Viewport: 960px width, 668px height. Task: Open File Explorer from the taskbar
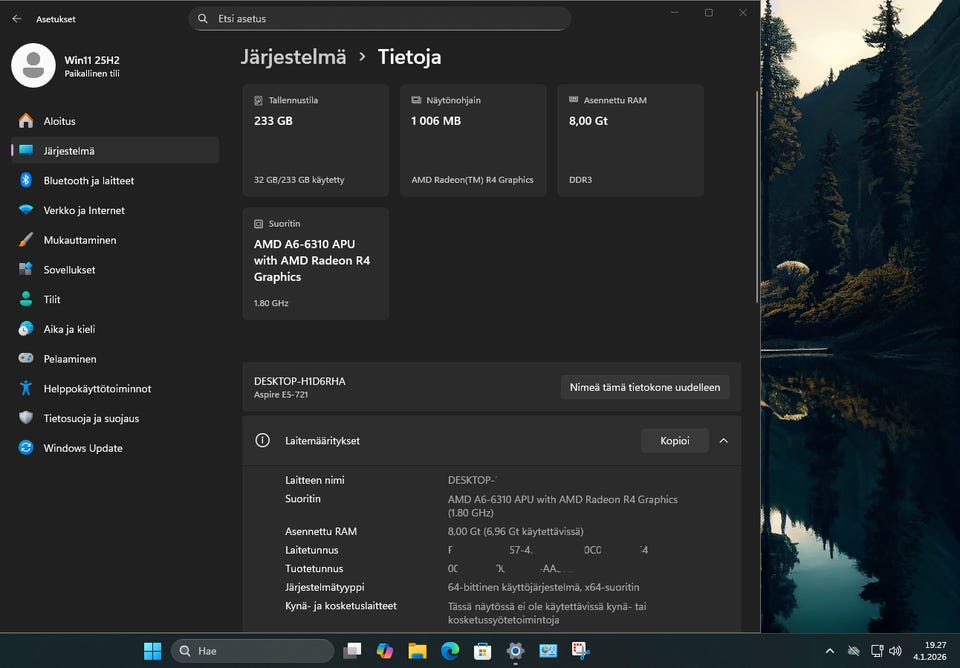tap(417, 651)
